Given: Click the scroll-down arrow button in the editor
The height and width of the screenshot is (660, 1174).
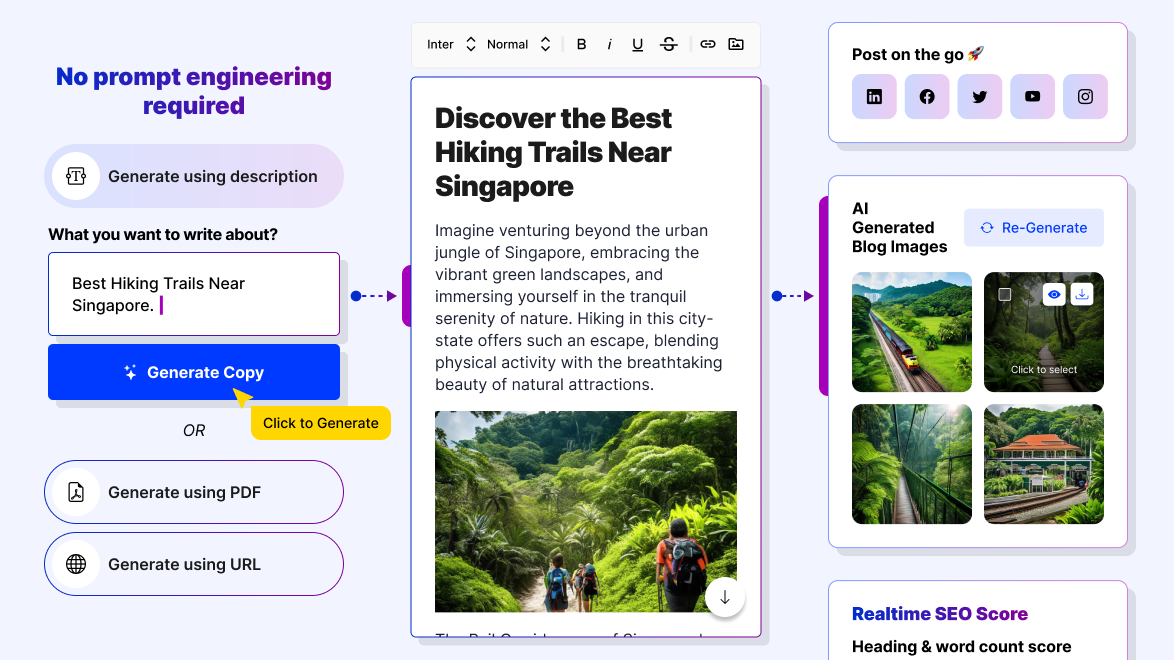Looking at the screenshot, I should (x=725, y=597).
